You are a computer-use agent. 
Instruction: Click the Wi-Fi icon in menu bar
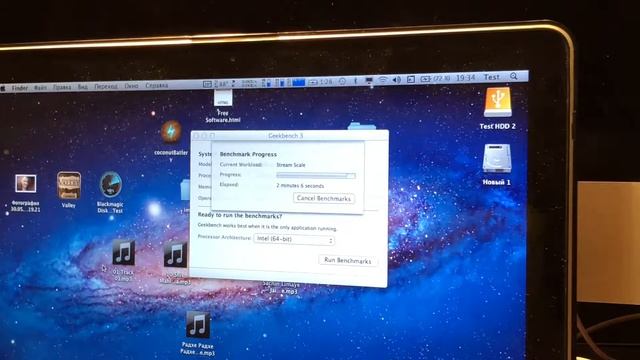(x=383, y=80)
